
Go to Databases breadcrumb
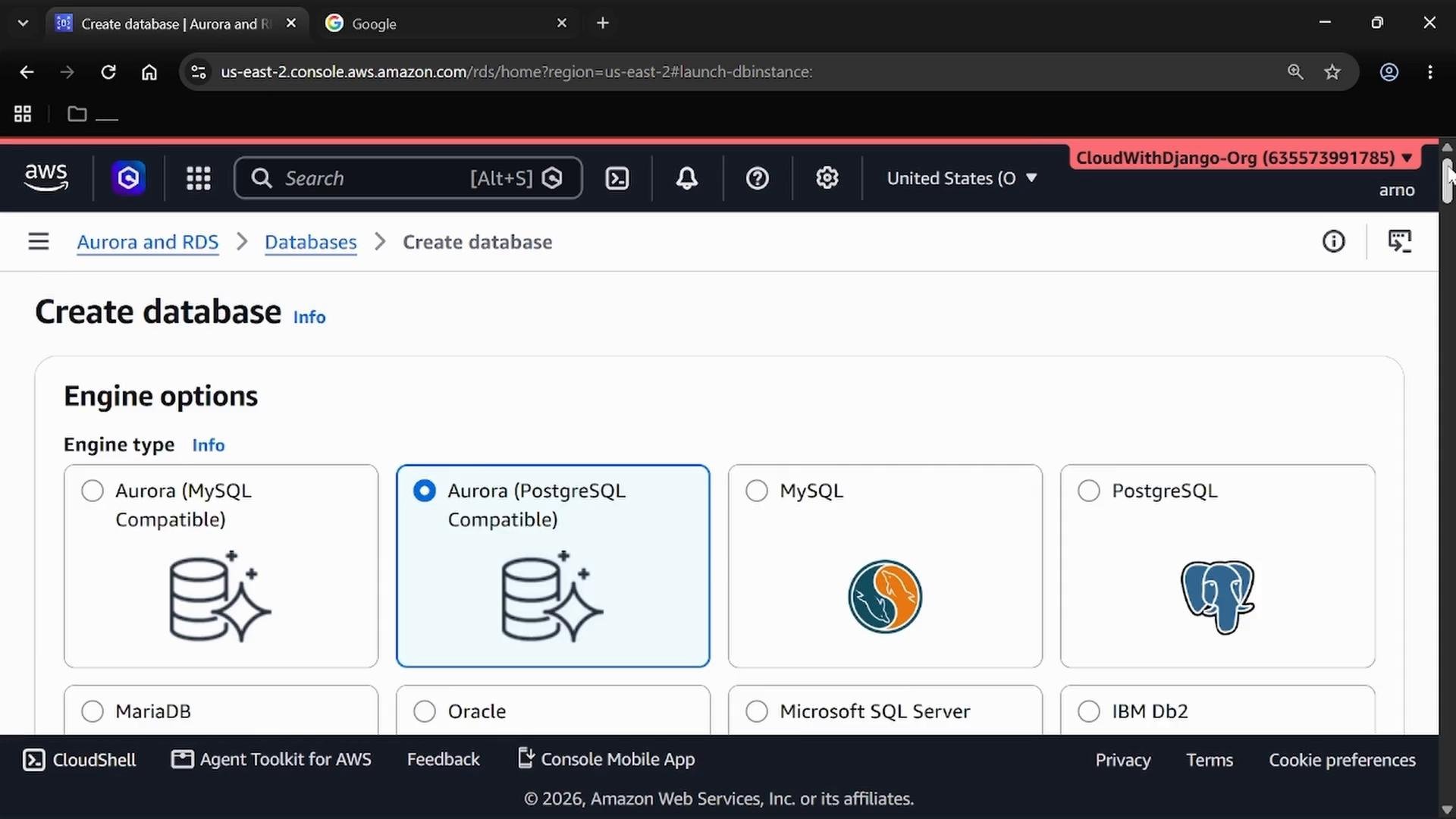coord(311,242)
